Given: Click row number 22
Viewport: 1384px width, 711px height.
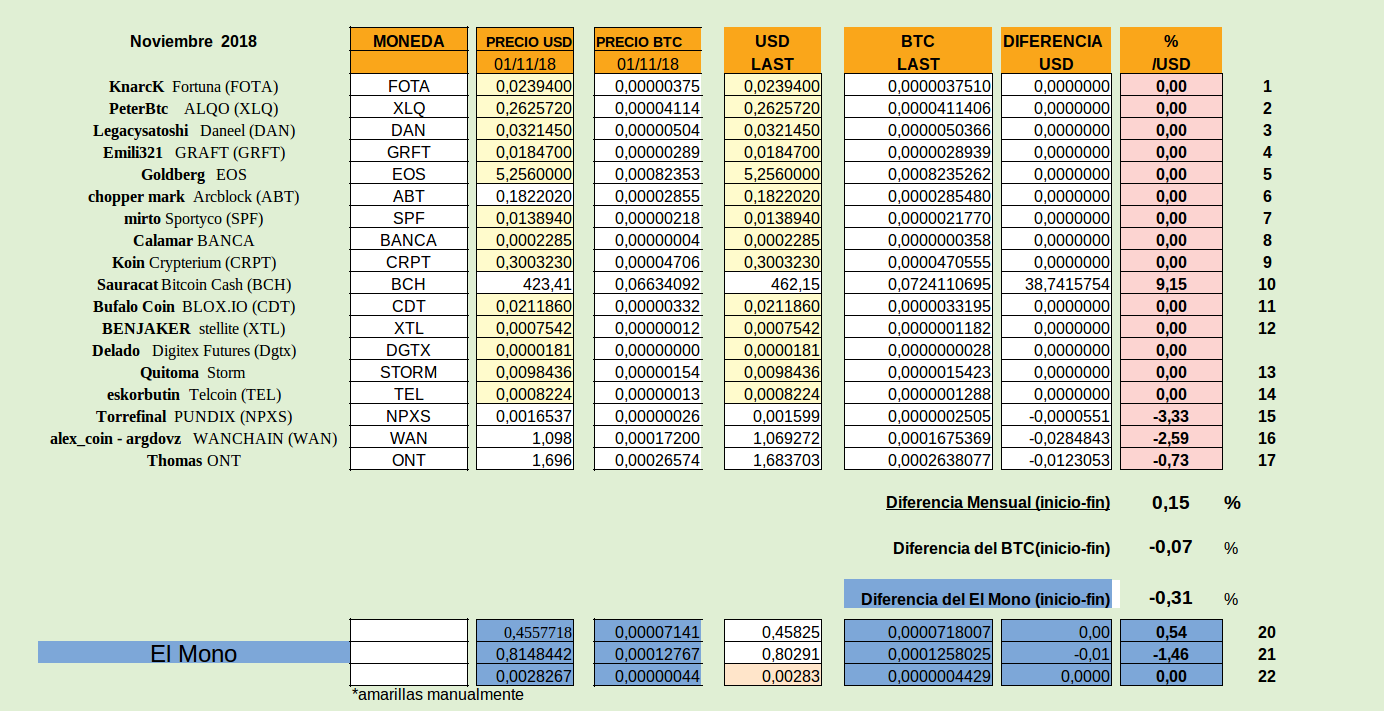Looking at the screenshot, I should [1267, 676].
